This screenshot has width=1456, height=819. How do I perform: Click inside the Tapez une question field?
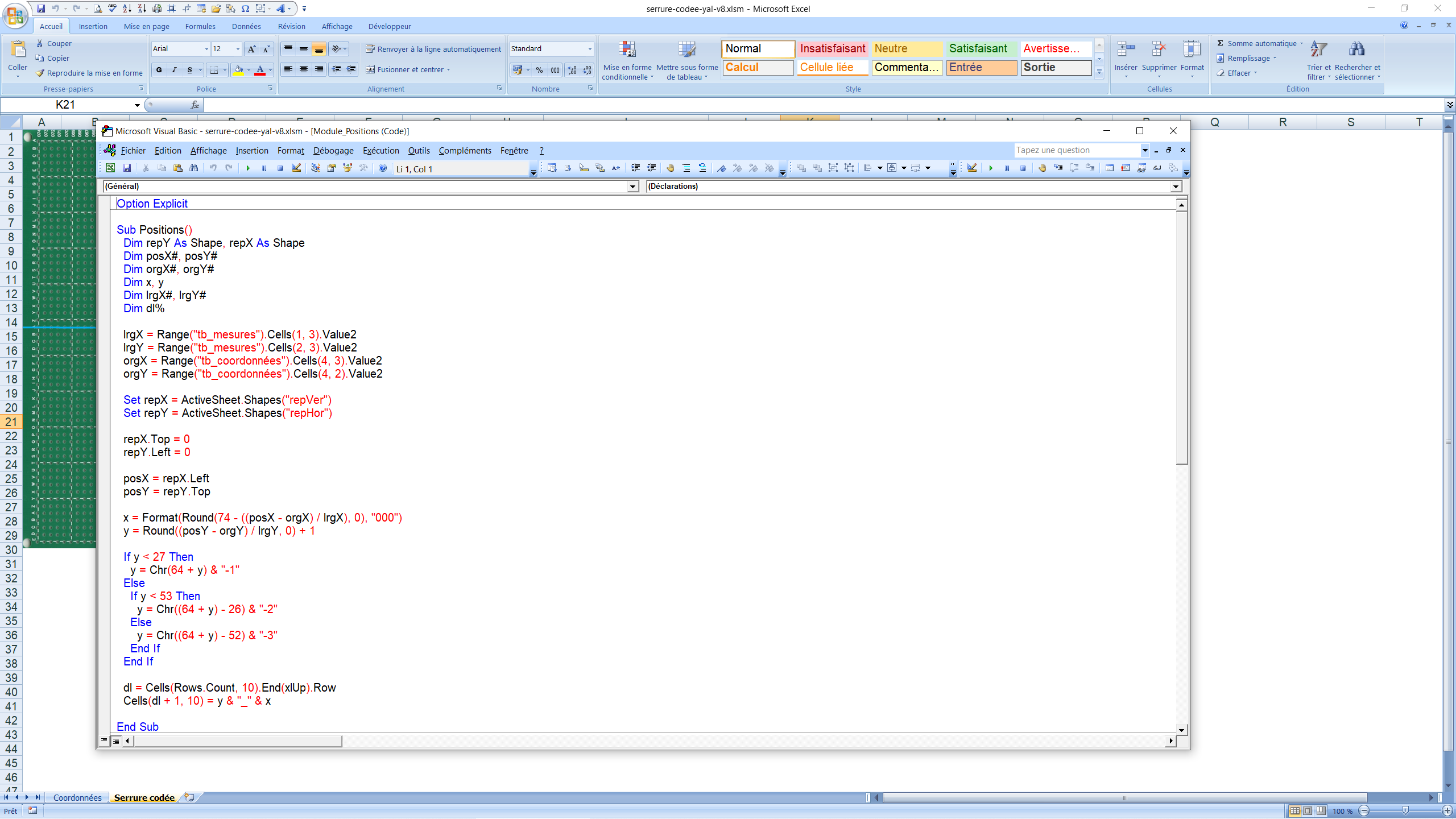1077,150
